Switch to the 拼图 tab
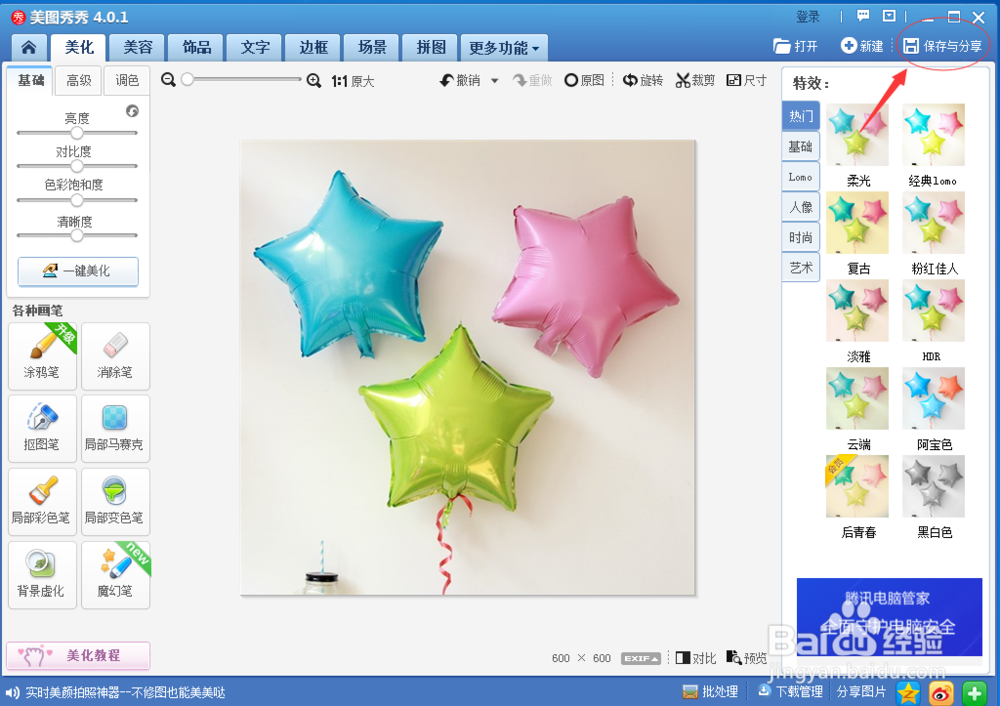Viewport: 1000px width, 706px height. tap(431, 48)
